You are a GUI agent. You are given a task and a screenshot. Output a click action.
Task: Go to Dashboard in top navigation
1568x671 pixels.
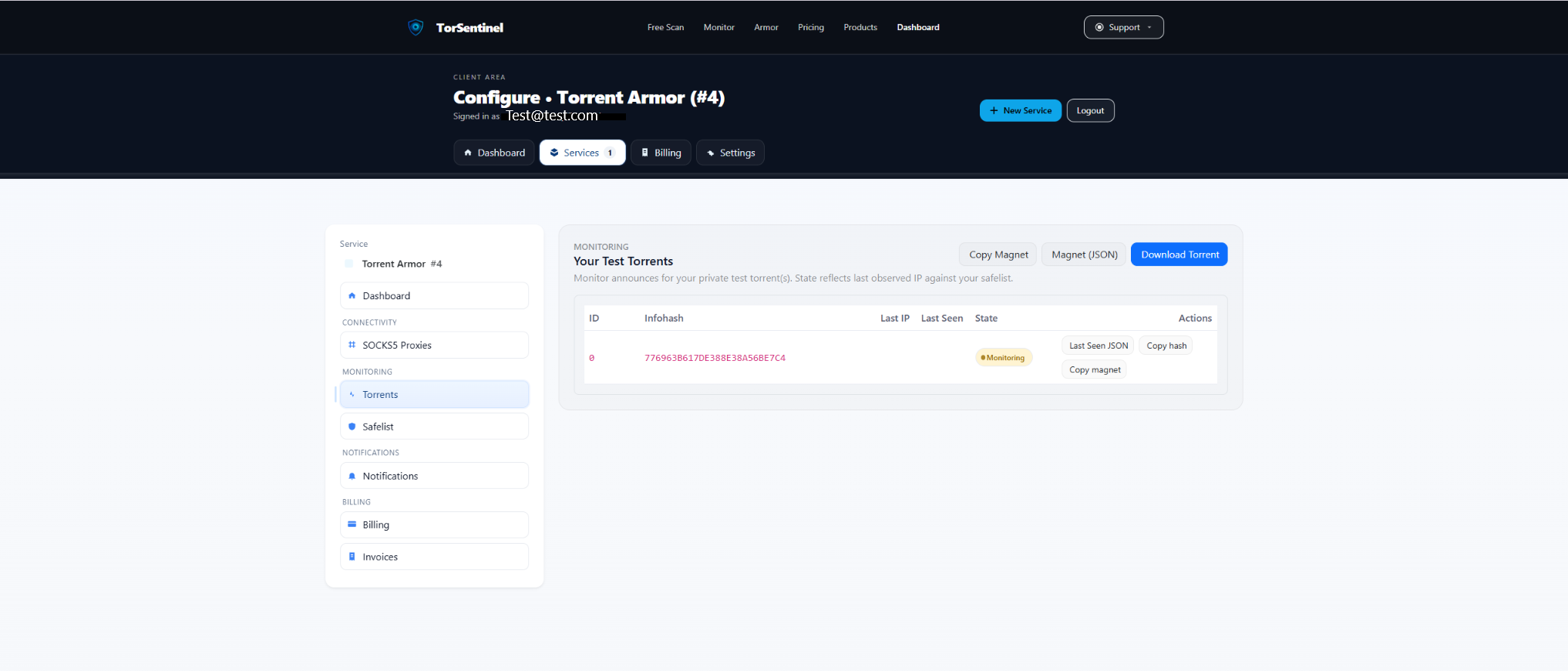917,27
